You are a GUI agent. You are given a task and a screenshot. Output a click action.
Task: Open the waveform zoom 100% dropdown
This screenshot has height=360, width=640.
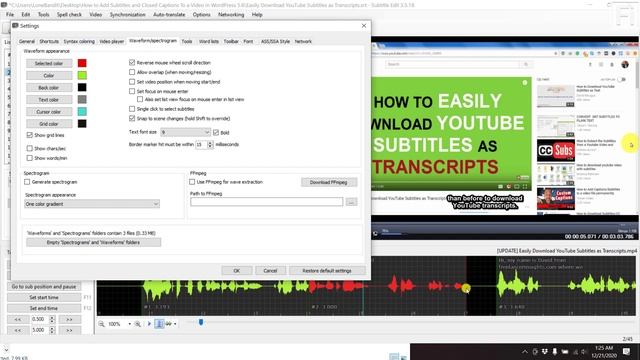(129, 324)
